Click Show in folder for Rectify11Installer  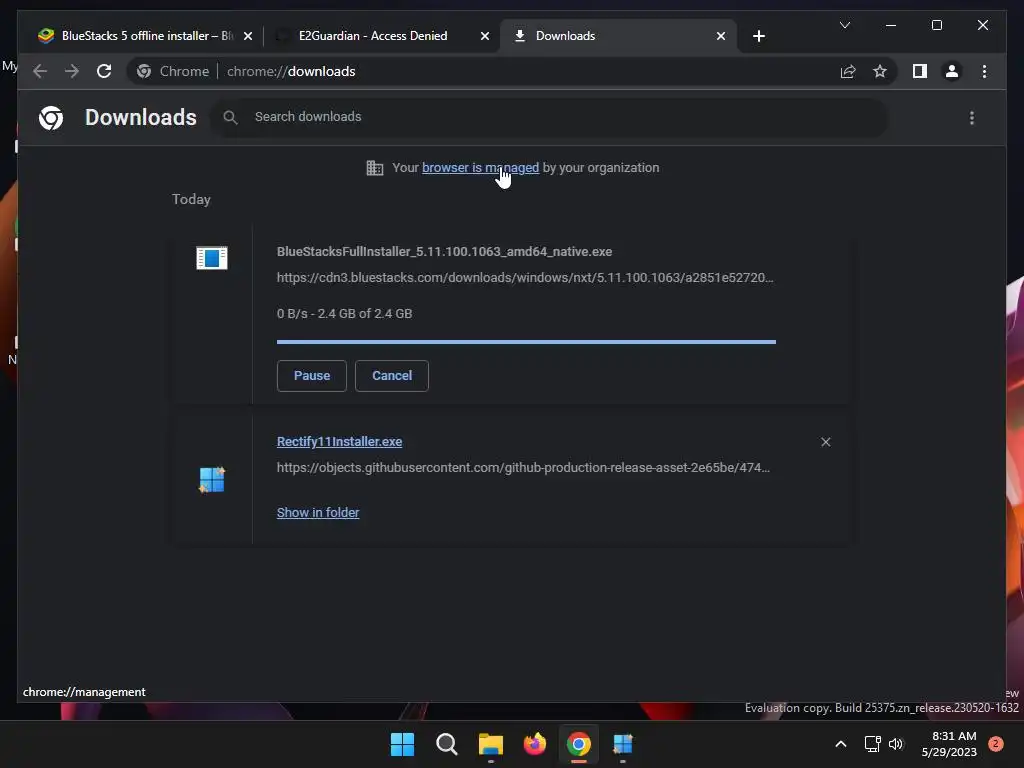pyautogui.click(x=318, y=513)
